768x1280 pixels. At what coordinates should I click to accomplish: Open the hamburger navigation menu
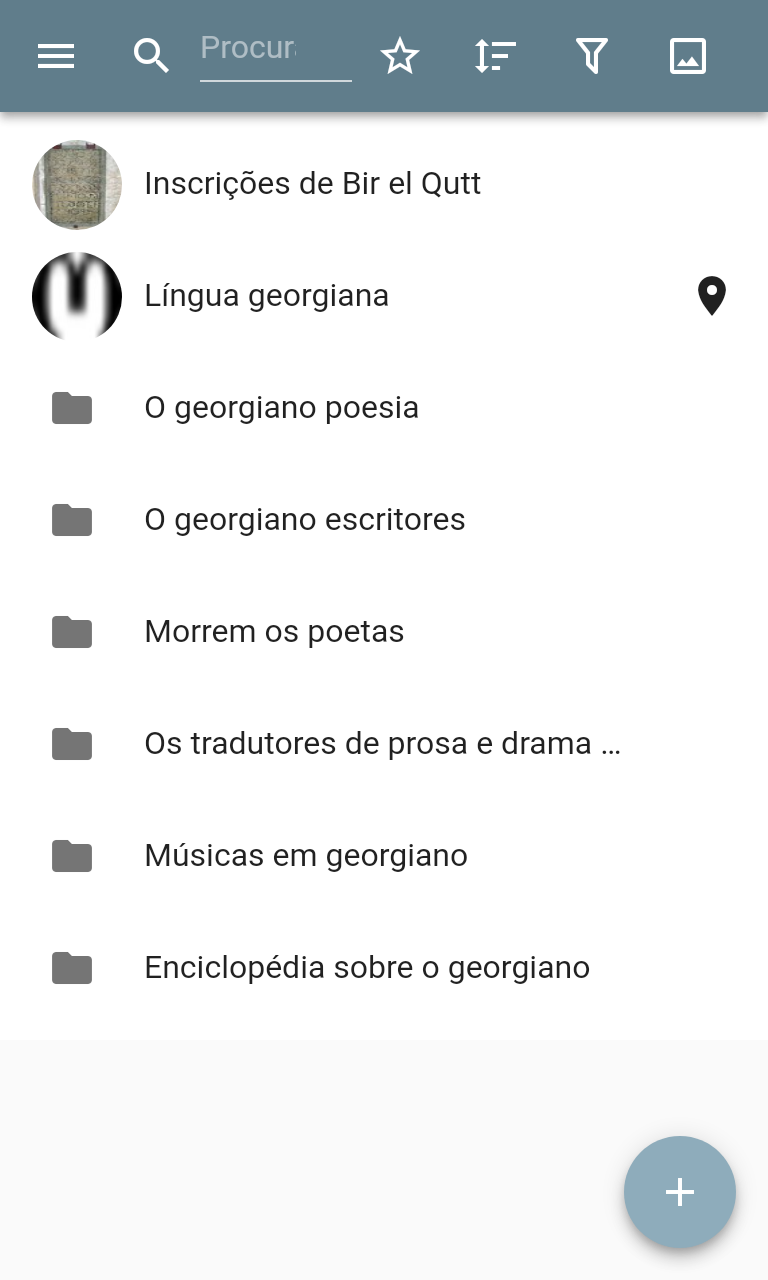pyautogui.click(x=56, y=57)
